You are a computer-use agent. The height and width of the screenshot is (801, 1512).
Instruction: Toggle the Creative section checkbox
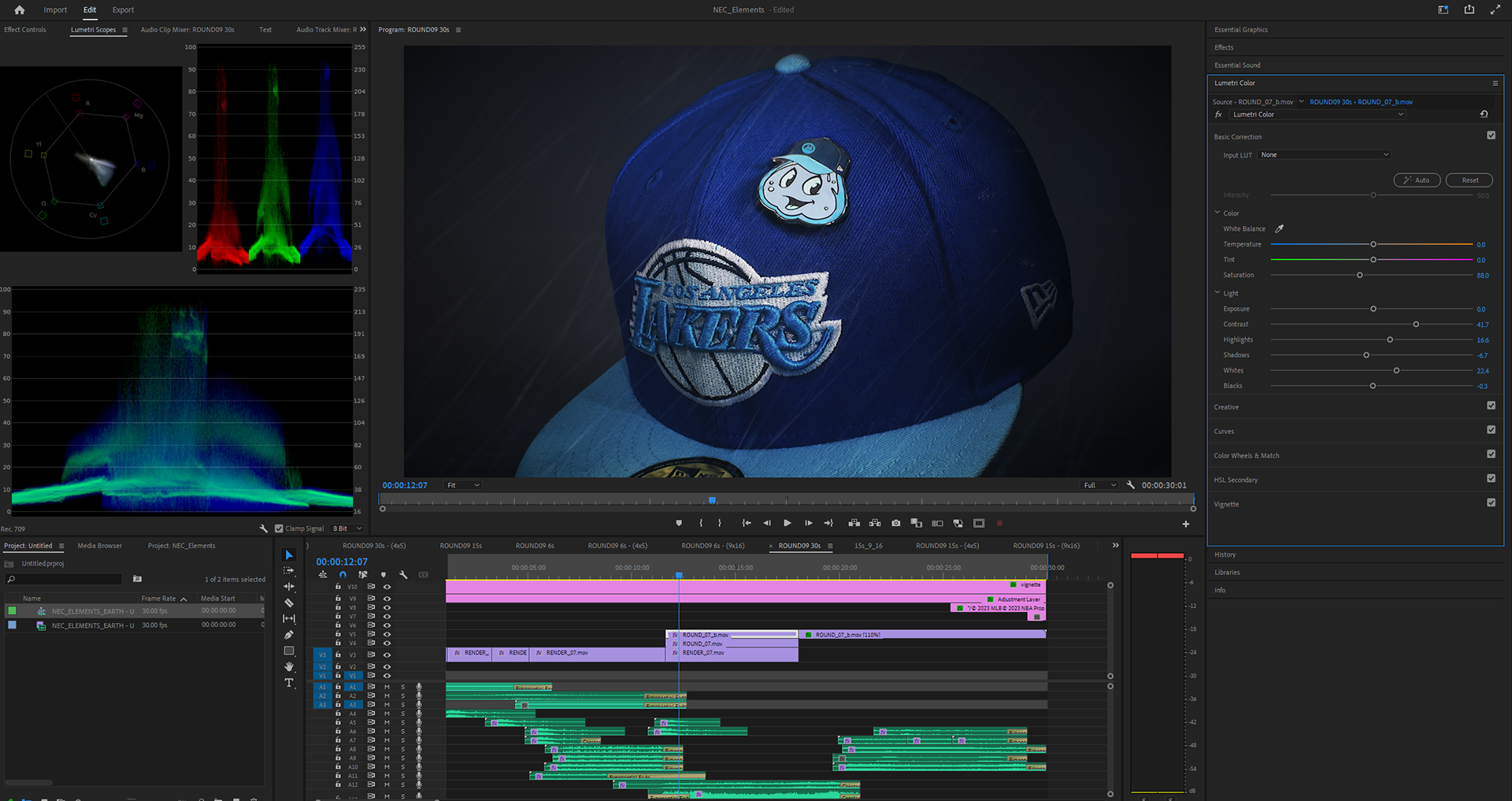(1491, 406)
